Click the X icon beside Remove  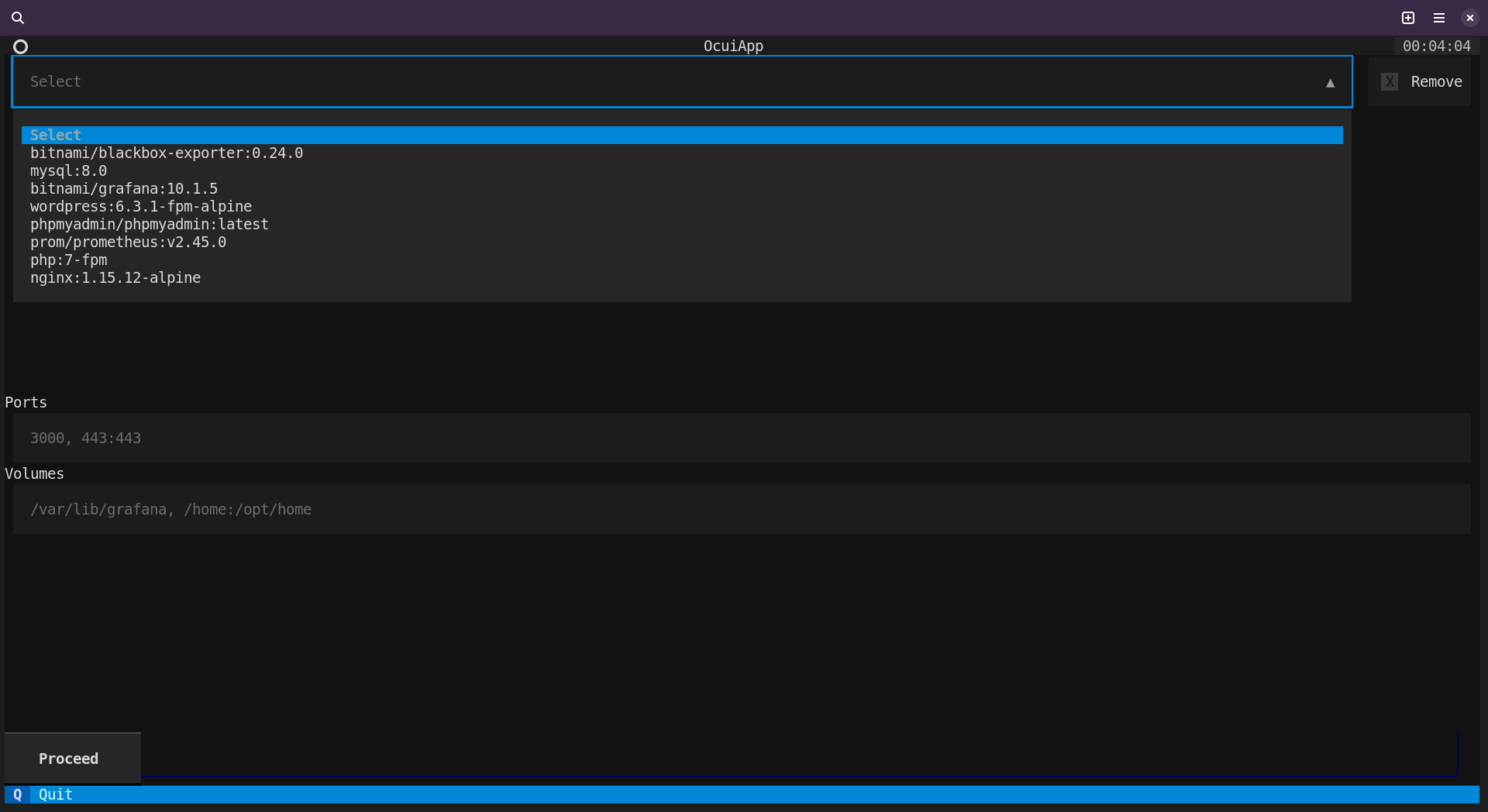(1390, 81)
